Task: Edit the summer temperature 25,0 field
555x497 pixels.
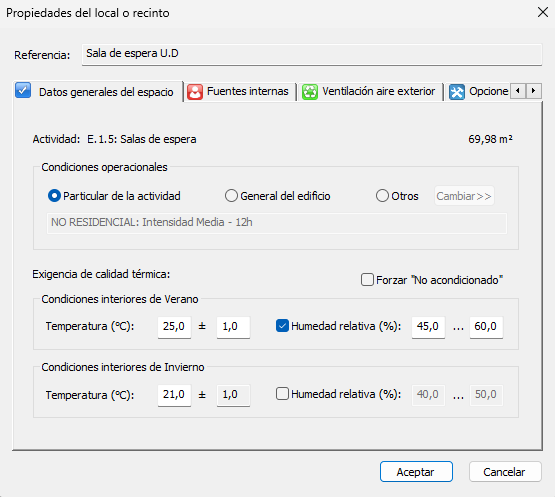Action: tap(174, 327)
